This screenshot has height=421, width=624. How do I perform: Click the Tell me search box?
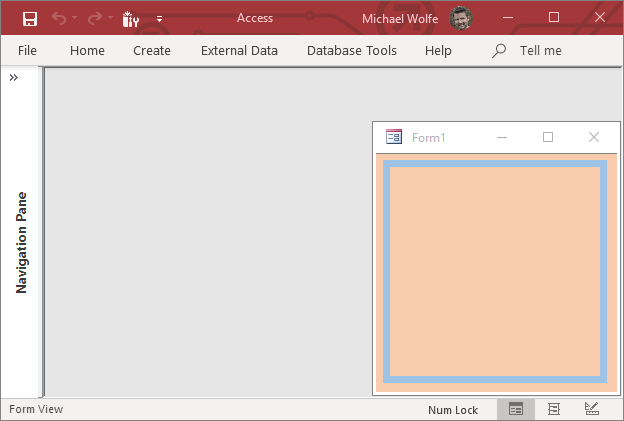tap(540, 51)
